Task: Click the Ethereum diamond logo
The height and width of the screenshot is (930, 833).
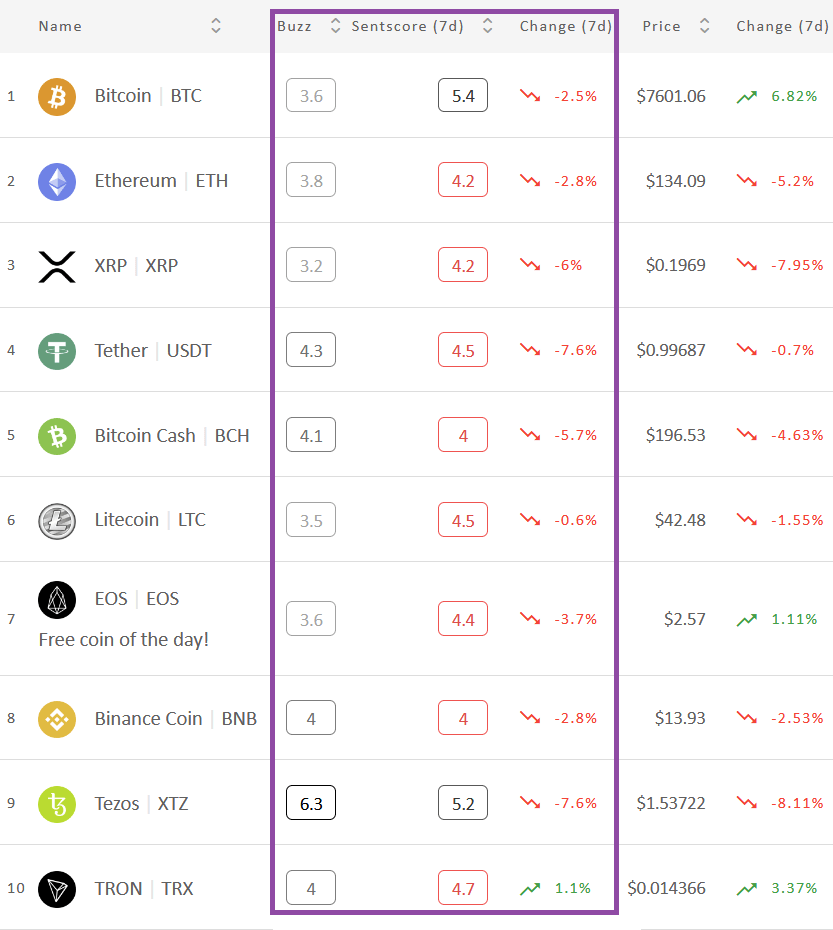Action: [57, 181]
